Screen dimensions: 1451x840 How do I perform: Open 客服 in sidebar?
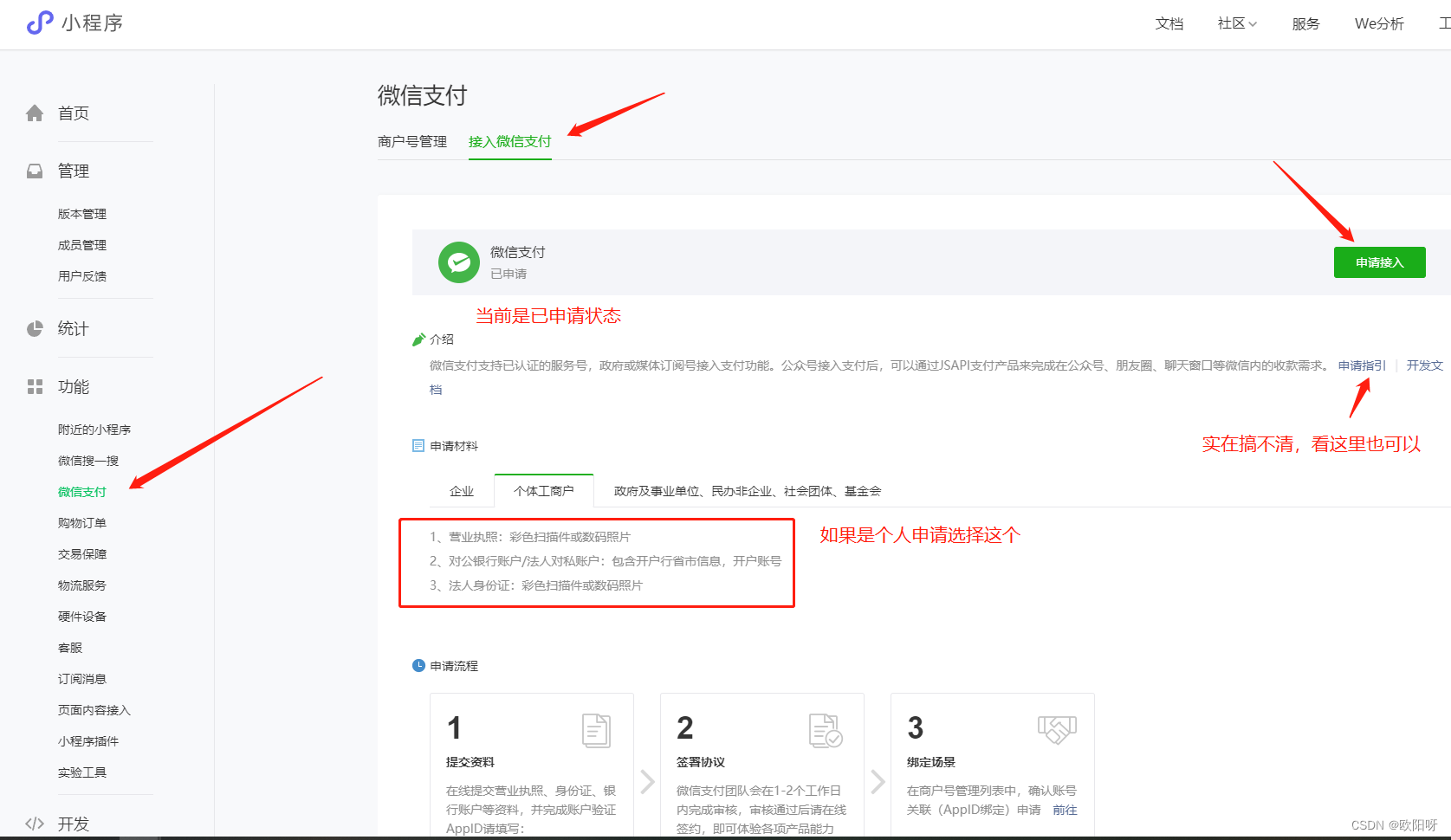pyautogui.click(x=70, y=648)
